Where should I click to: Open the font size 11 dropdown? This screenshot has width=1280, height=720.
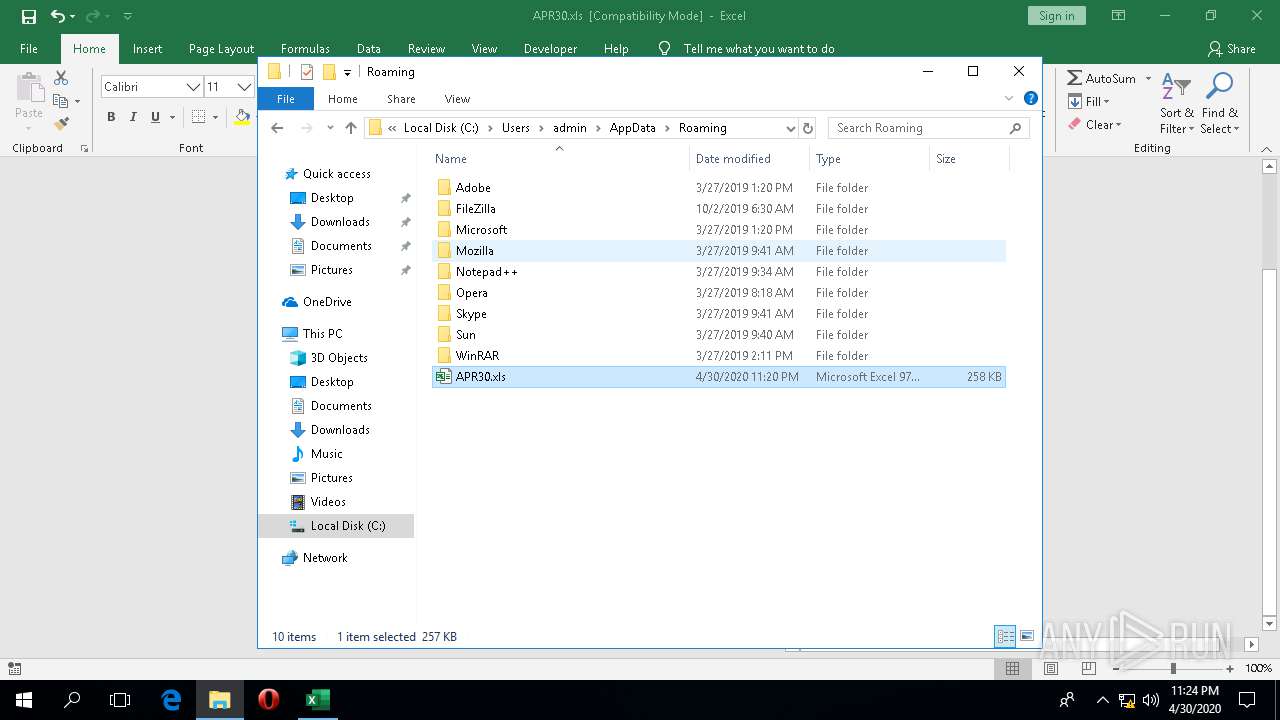point(243,87)
